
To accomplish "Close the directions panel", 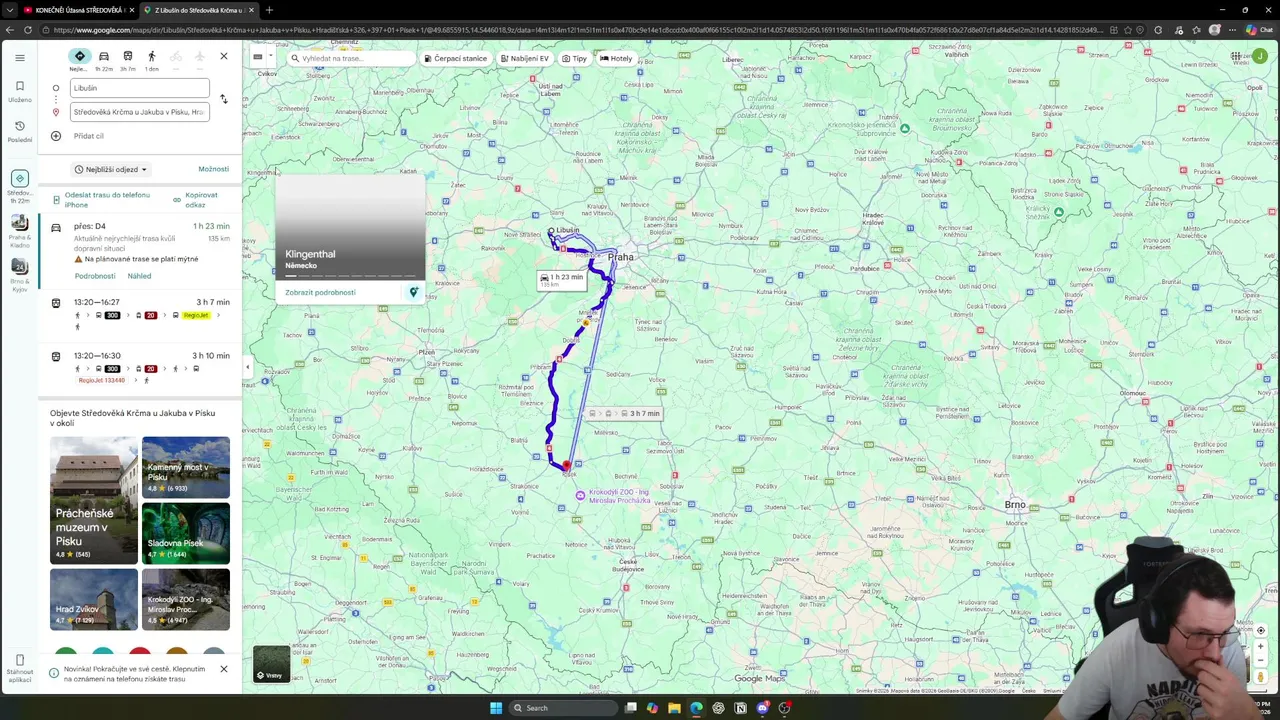I will point(224,56).
